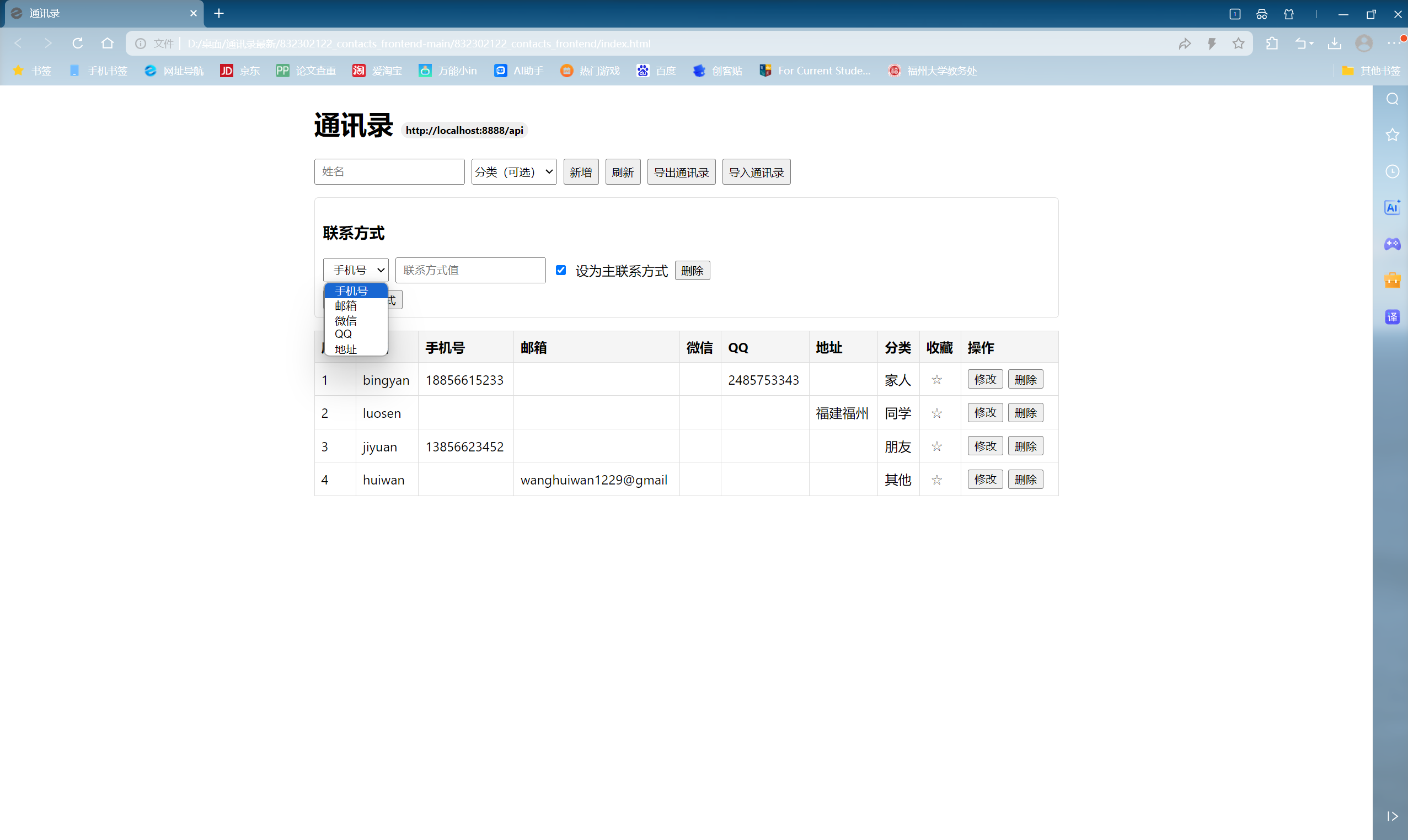Click the browser reload icon
The height and width of the screenshot is (840, 1408).
[x=78, y=43]
